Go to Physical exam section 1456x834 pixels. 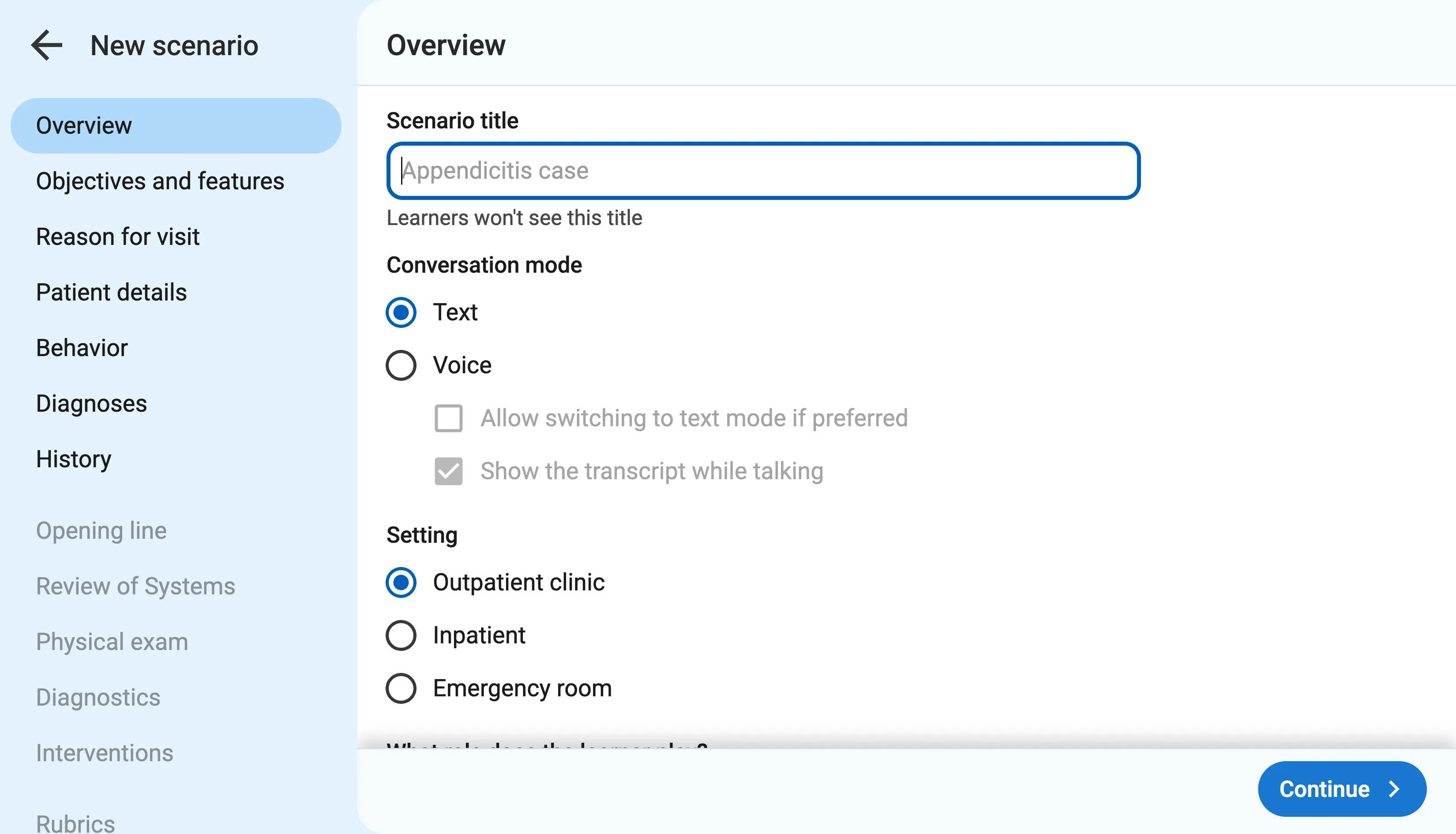pos(112,642)
